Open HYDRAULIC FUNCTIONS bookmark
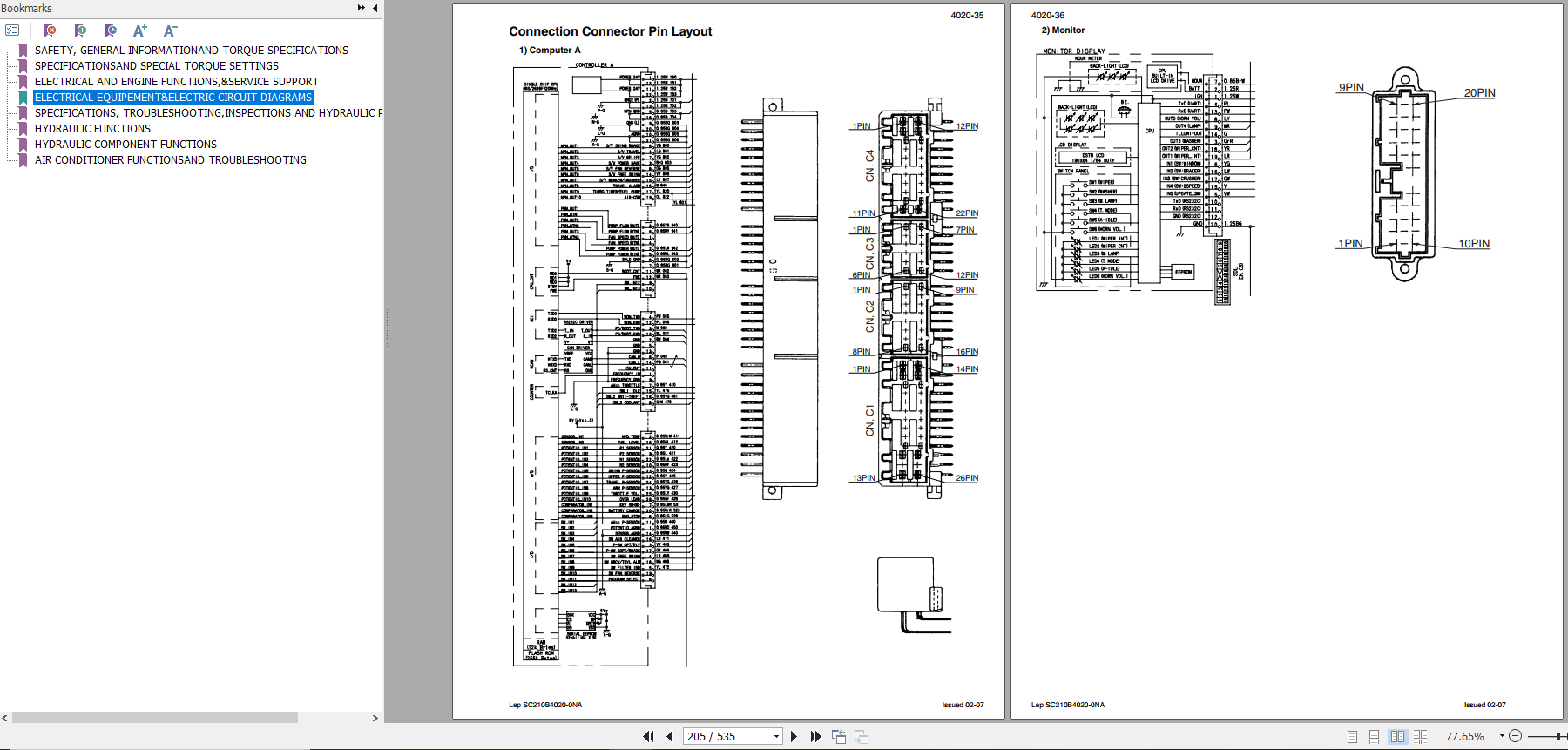Image resolution: width=1568 pixels, height=750 pixels. tap(92, 129)
